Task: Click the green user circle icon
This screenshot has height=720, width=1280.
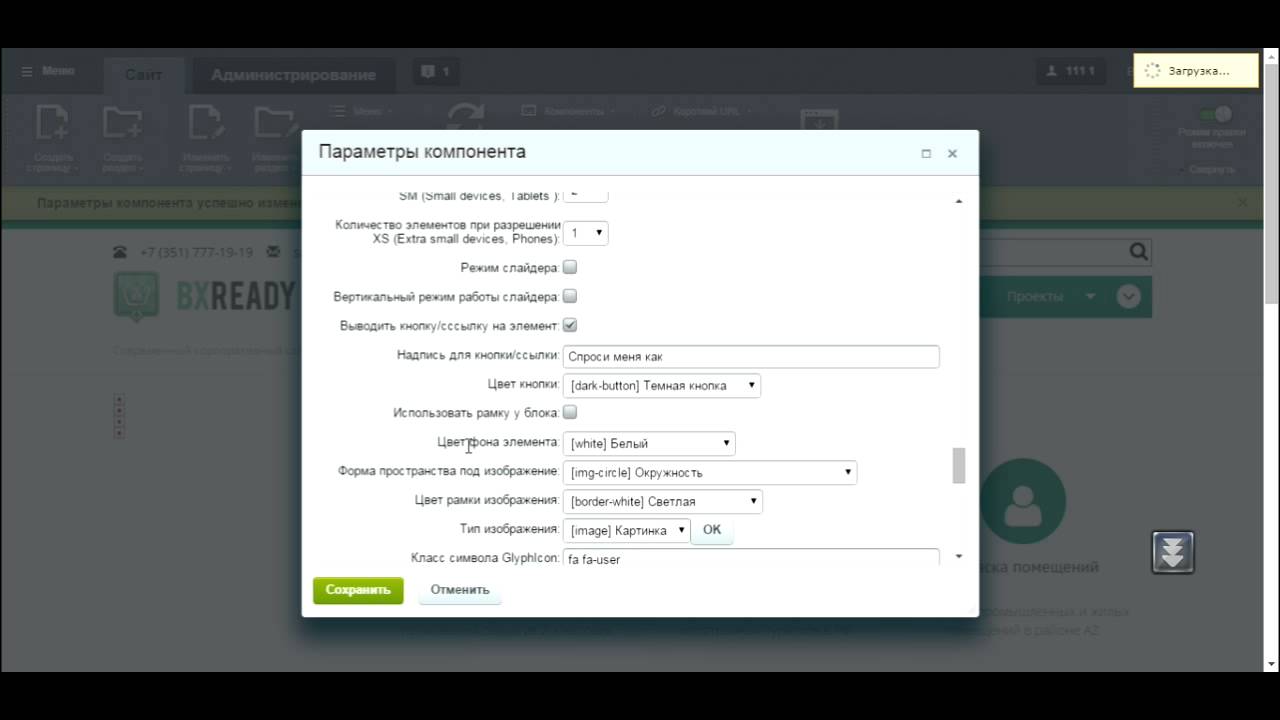Action: 1022,501
